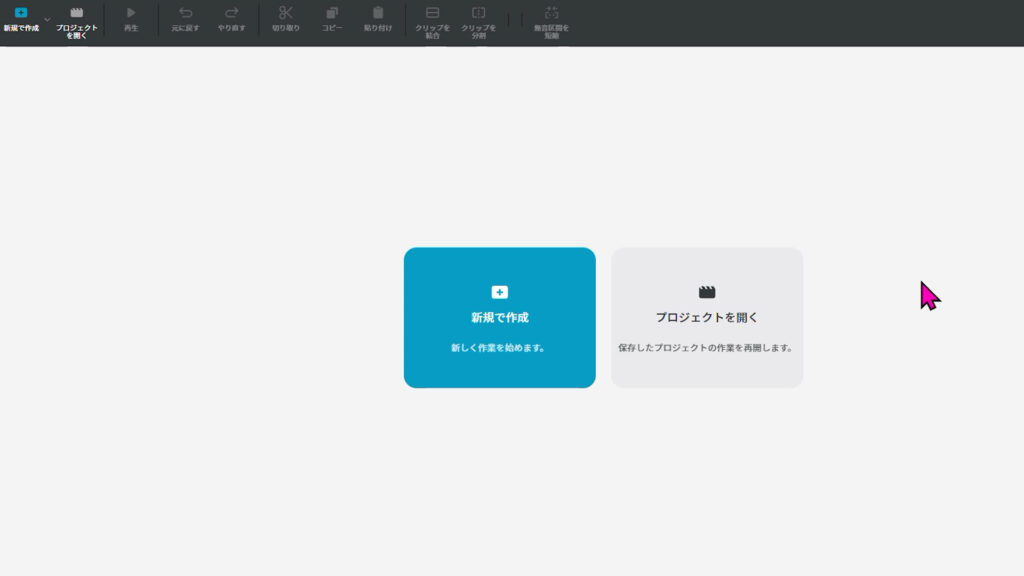Screen dimensions: 1024x576
Task: Click the 新規で作成 title on the blue card
Action: click(499, 317)
